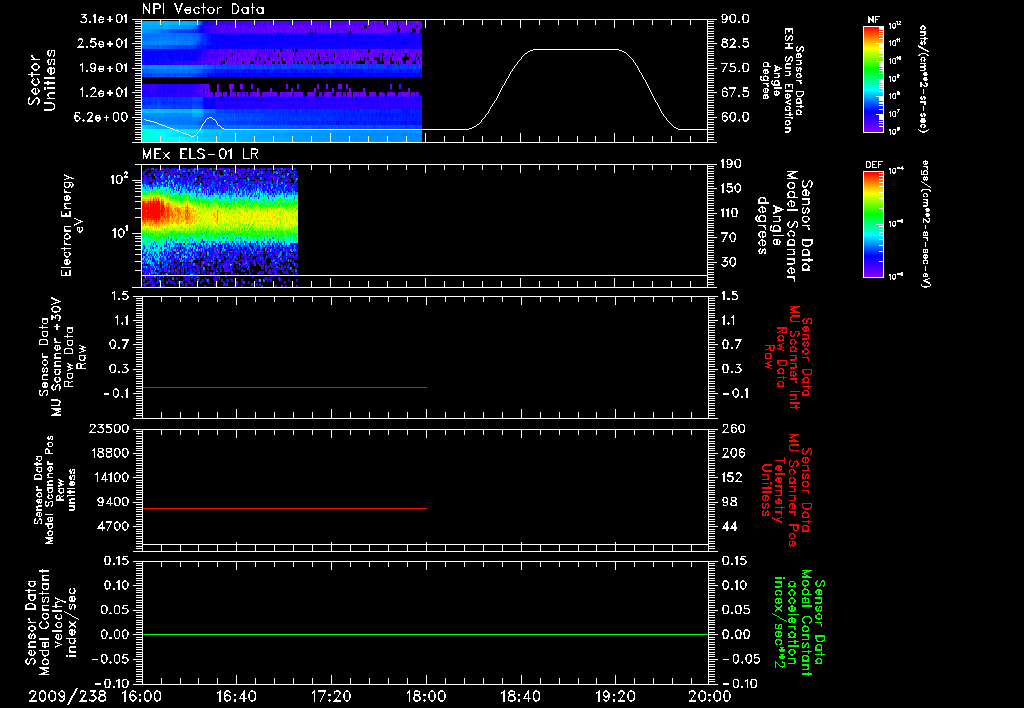Screen dimensions: 1024x708
Task: Click the green zero line in velocity panel
Action: click(x=425, y=634)
